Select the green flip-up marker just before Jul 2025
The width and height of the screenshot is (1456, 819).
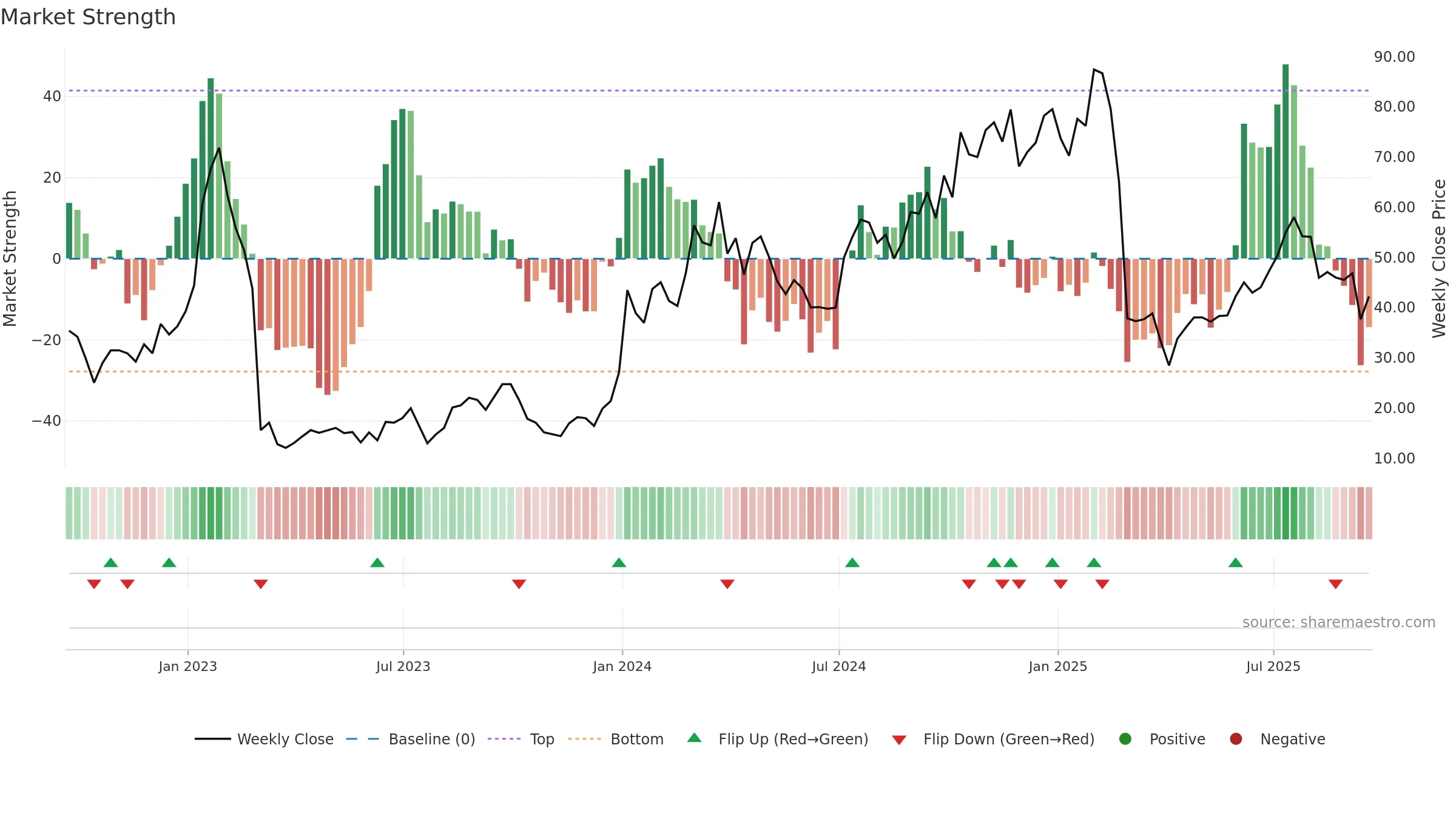coord(1236,562)
